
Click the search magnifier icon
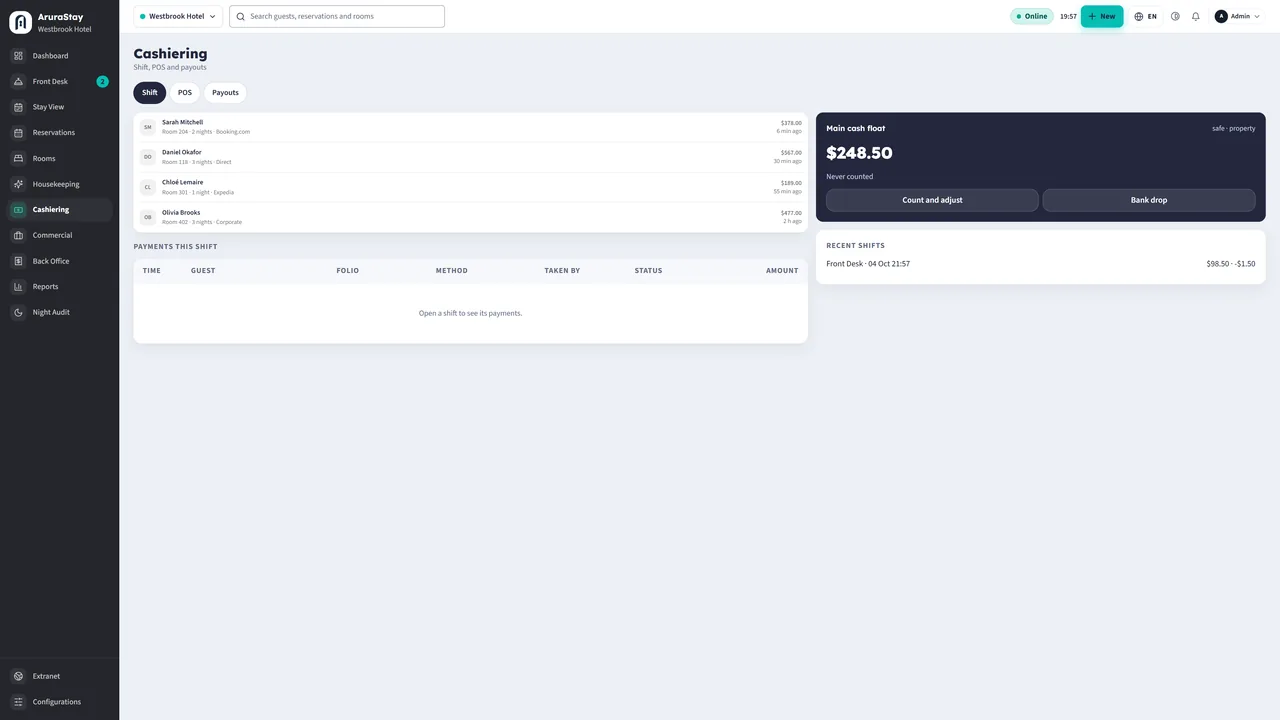click(240, 16)
